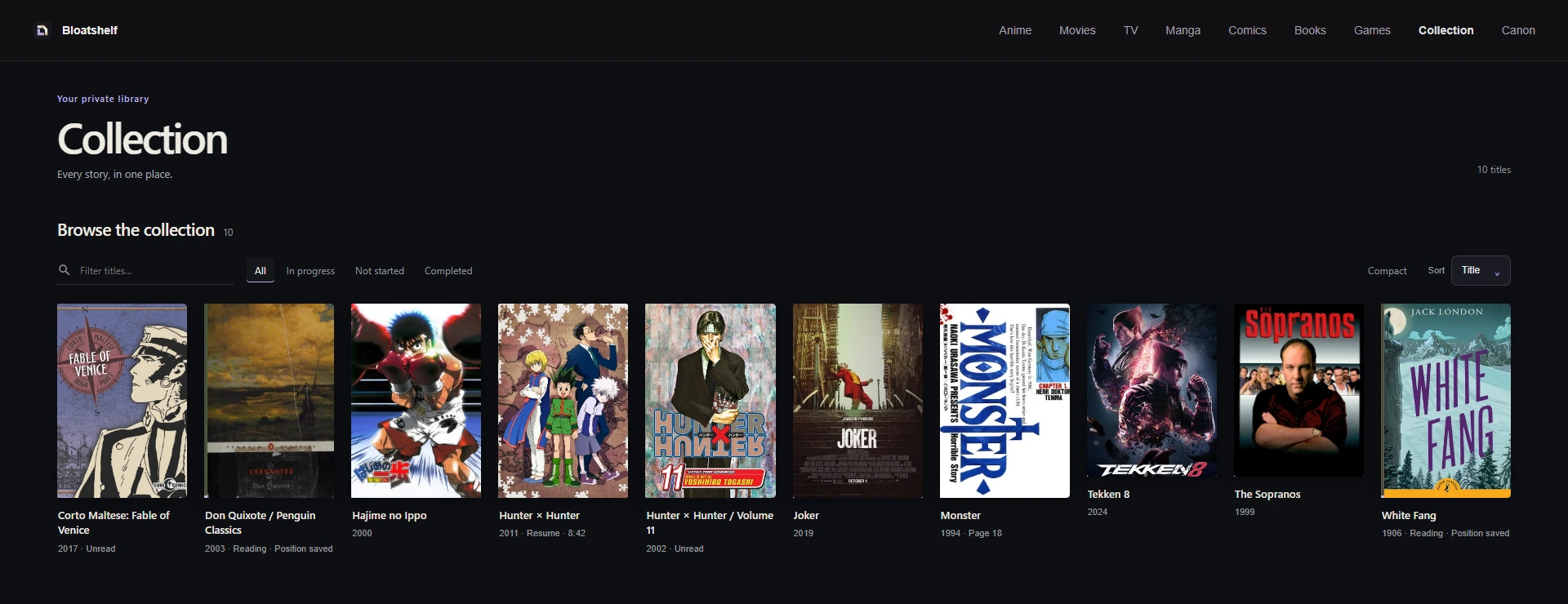This screenshot has width=1568, height=604.
Task: Navigate to the Manga section
Action: click(x=1183, y=30)
